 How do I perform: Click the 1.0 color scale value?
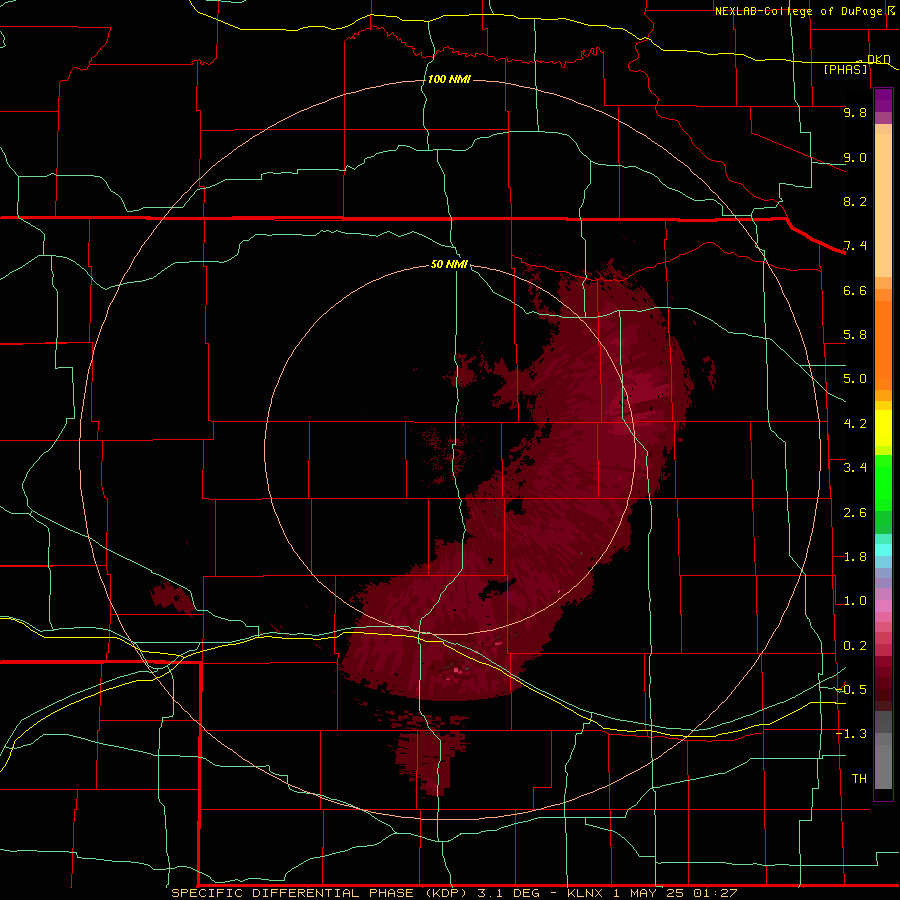(855, 601)
